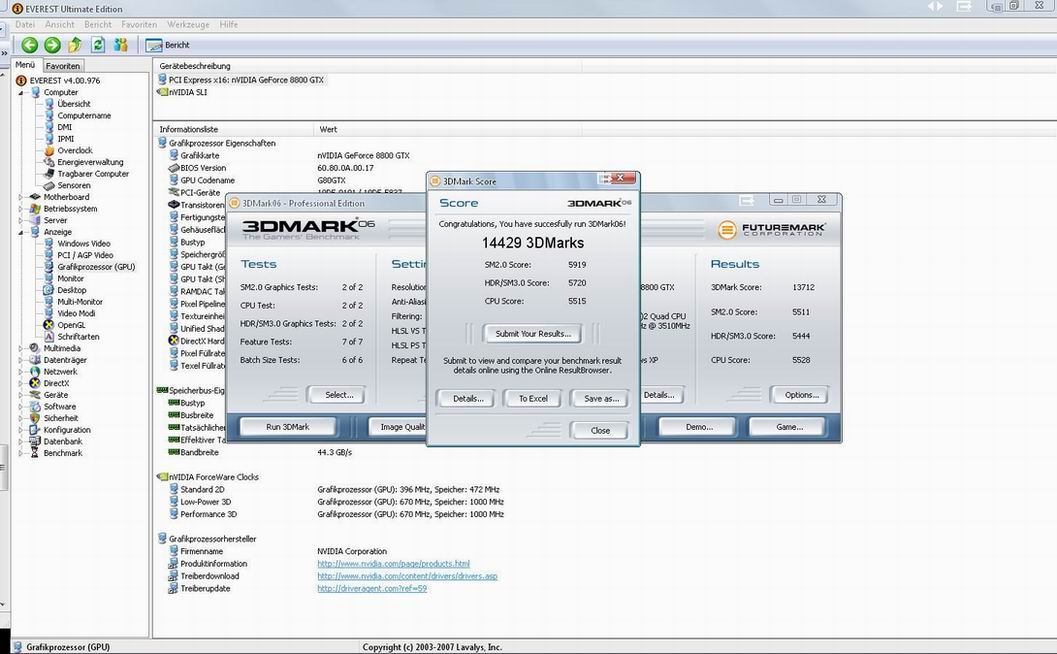Expand the Konfiguration tree node
This screenshot has width=1057, height=654.
(21, 430)
